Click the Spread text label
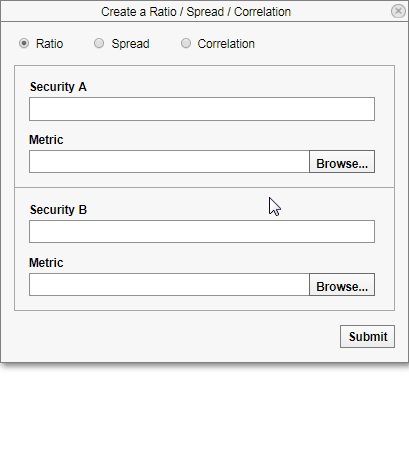The image size is (409, 469). (x=130, y=44)
